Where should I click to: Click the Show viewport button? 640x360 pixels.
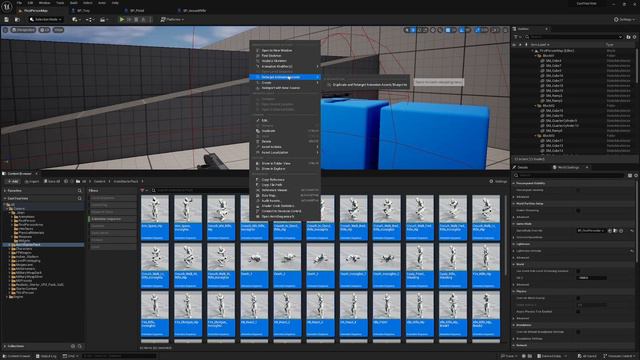(x=59, y=30)
